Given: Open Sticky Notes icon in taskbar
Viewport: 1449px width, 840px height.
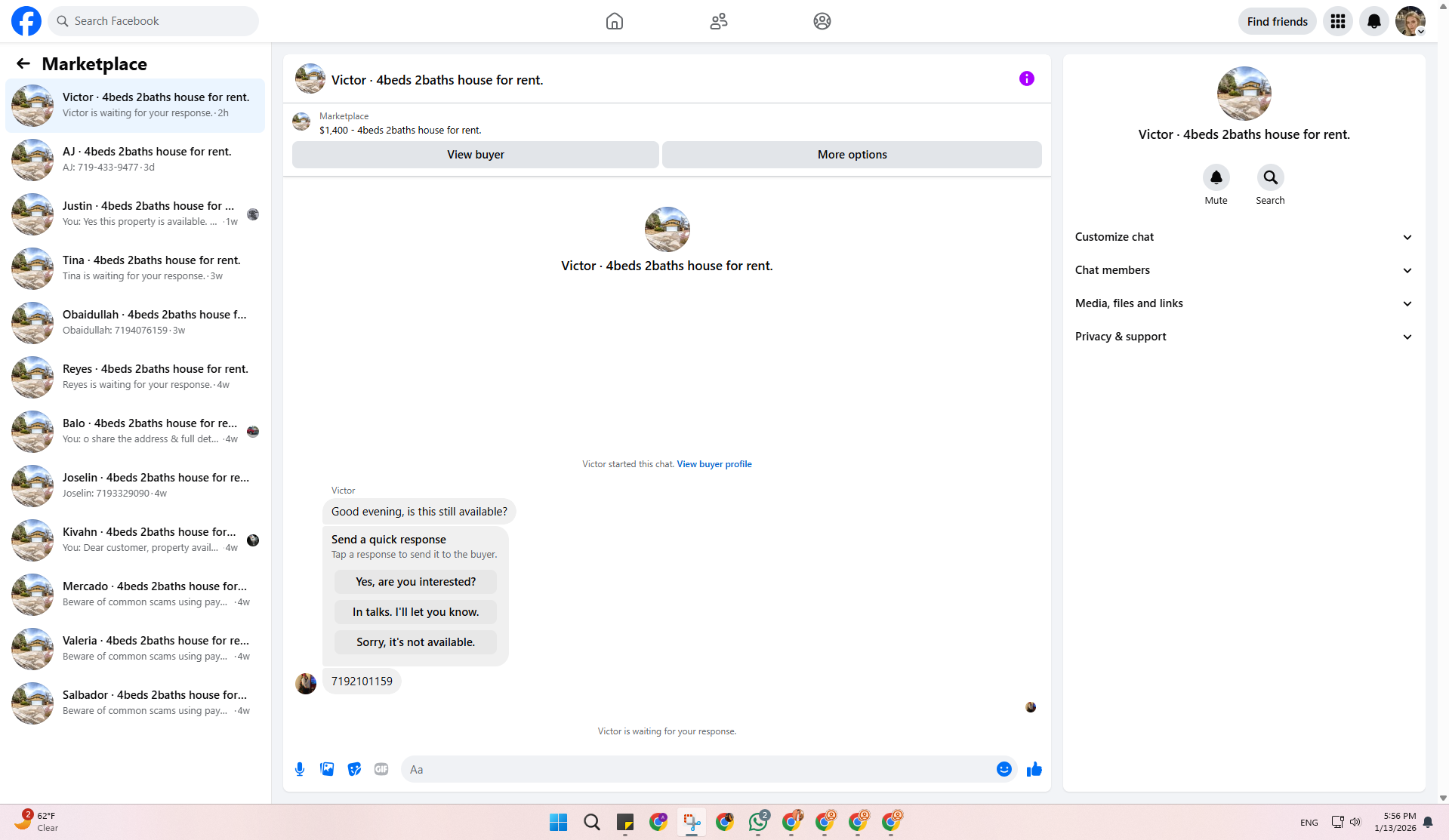Looking at the screenshot, I should pos(625,822).
